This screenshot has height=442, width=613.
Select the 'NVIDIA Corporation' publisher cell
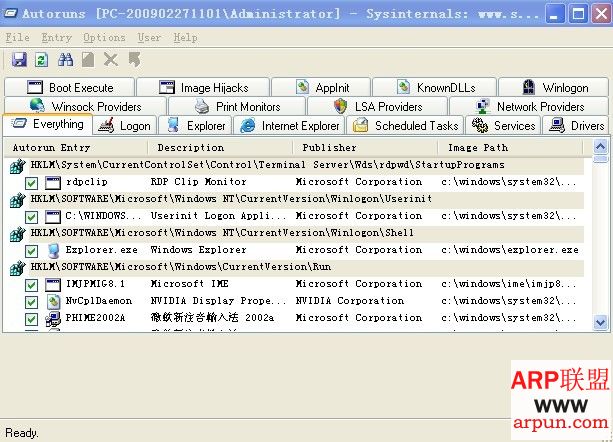[x=350, y=301]
